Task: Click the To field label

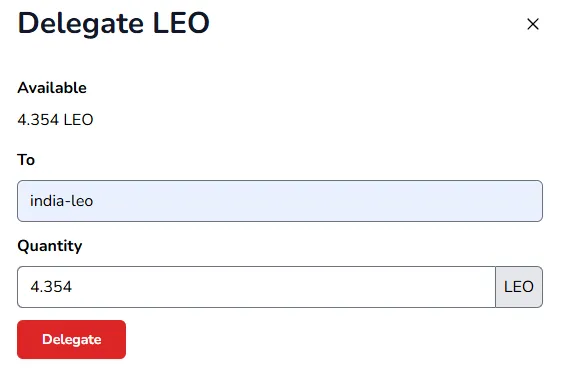Action: click(26, 160)
